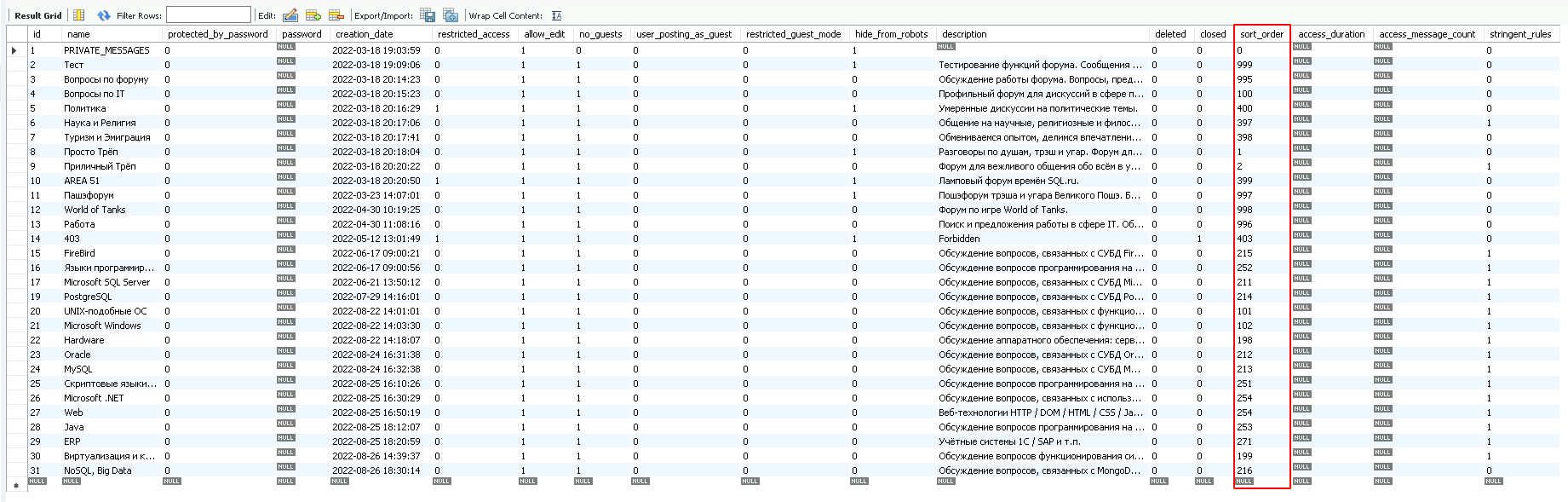Click the Result Grid layout icon

[79, 15]
